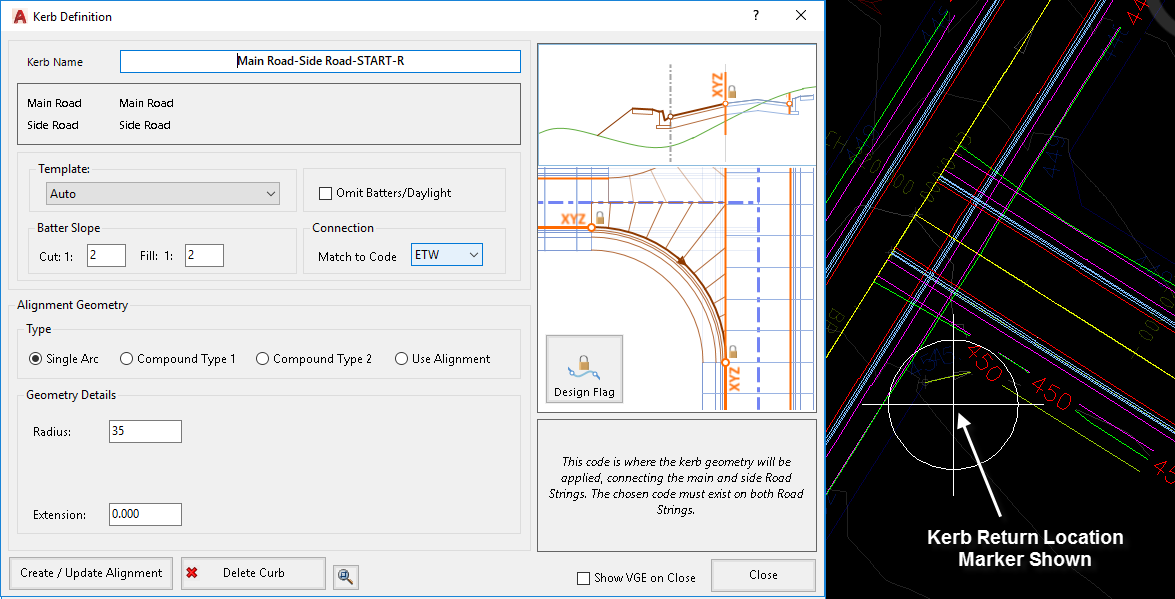
Task: Pick the Use Alignment radio option
Action: click(x=401, y=359)
